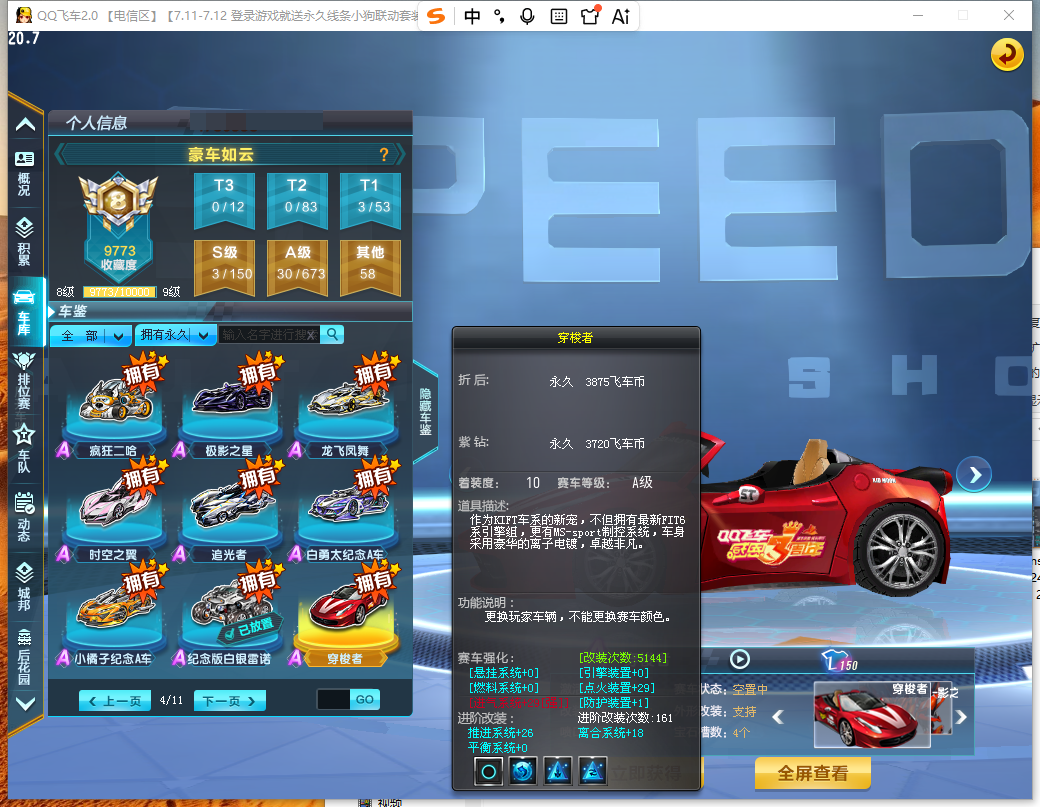Select the 穿梭者 skin thumbnail
1040x807 pixels.
872,714
